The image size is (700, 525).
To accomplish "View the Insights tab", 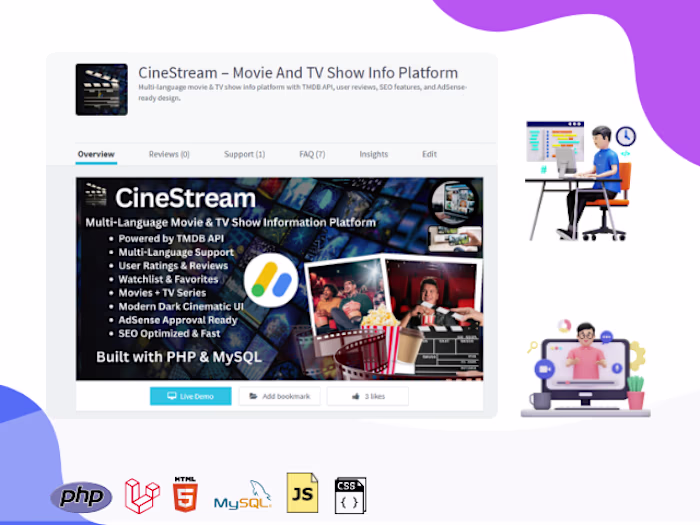I will coord(374,154).
